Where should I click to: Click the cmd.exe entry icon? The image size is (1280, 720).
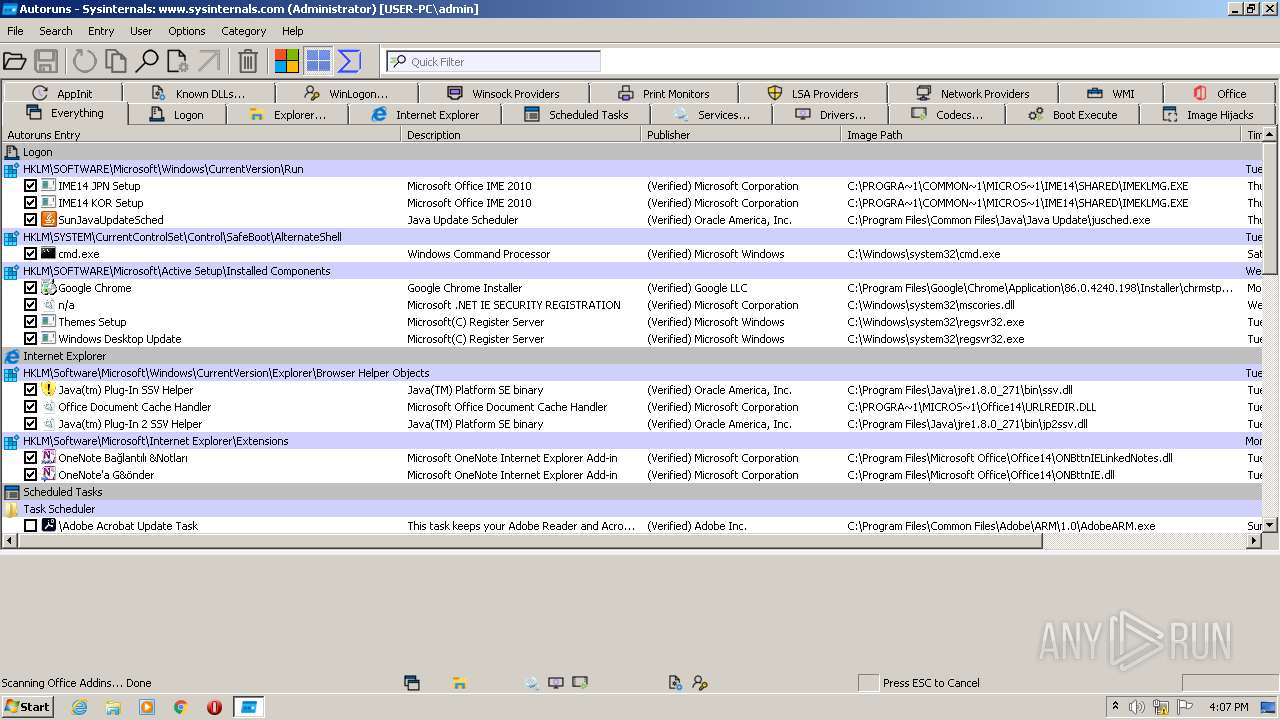[48, 254]
